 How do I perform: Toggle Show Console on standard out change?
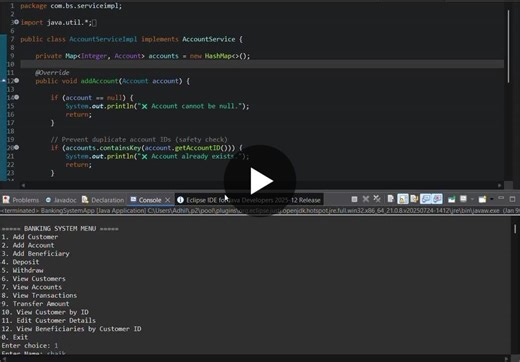pos(426,199)
